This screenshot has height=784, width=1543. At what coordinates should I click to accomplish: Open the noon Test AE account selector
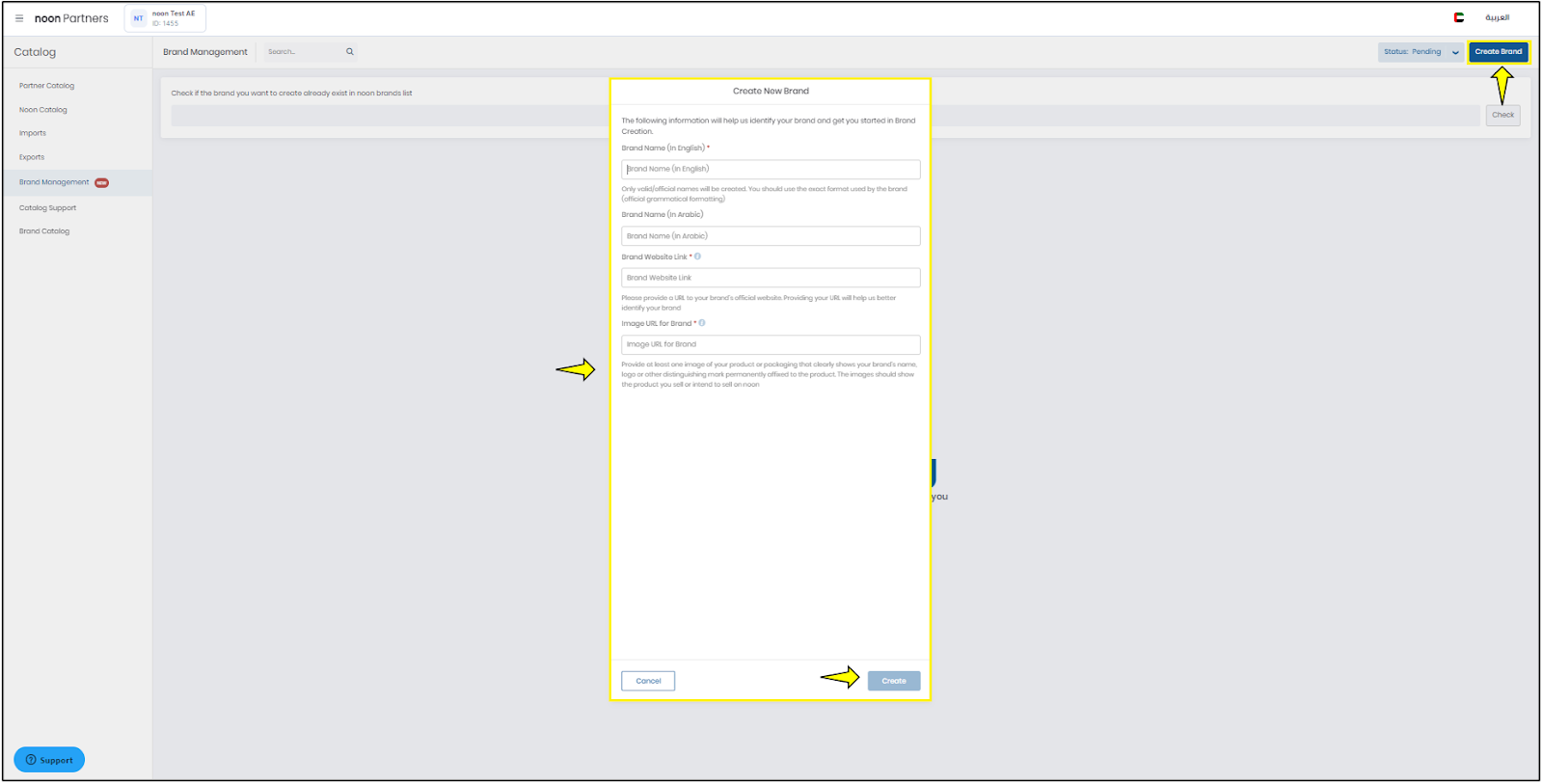tap(165, 18)
